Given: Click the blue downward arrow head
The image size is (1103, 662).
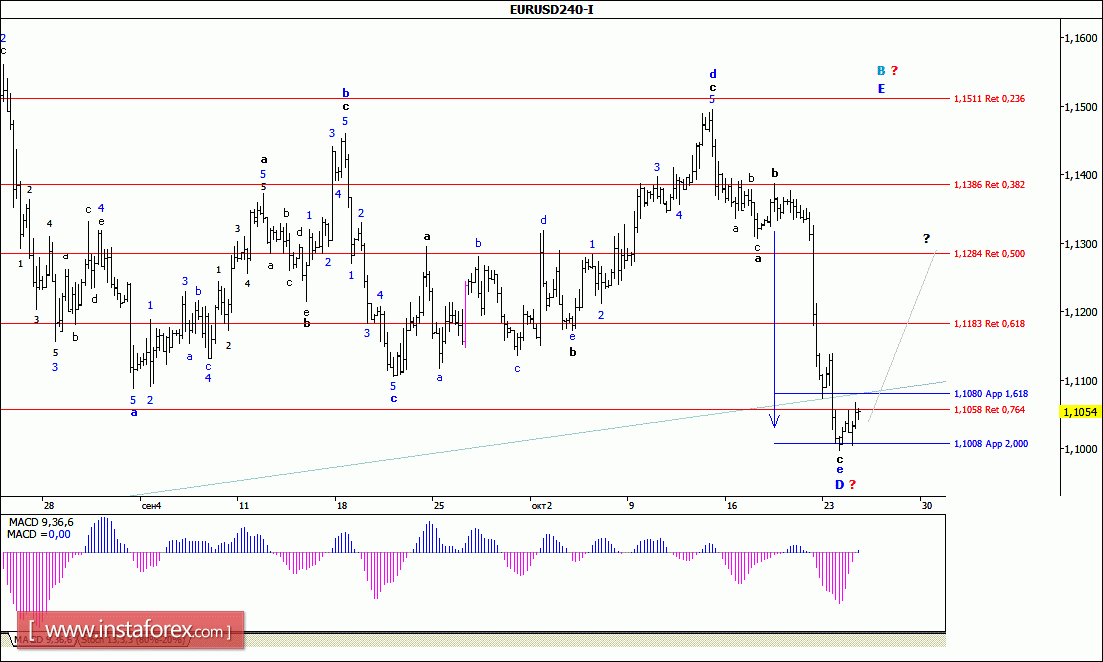Looking at the screenshot, I should pyautogui.click(x=774, y=421).
